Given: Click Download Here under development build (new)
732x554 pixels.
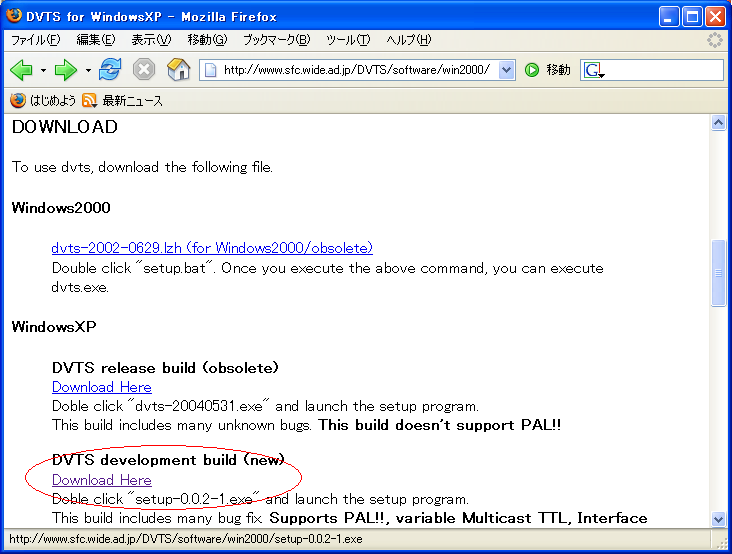Looking at the screenshot, I should point(102,480).
